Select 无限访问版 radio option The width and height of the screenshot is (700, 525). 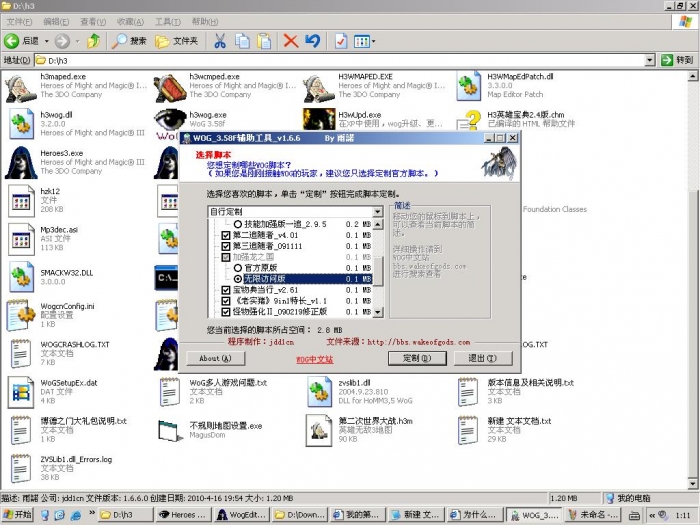pyautogui.click(x=238, y=279)
